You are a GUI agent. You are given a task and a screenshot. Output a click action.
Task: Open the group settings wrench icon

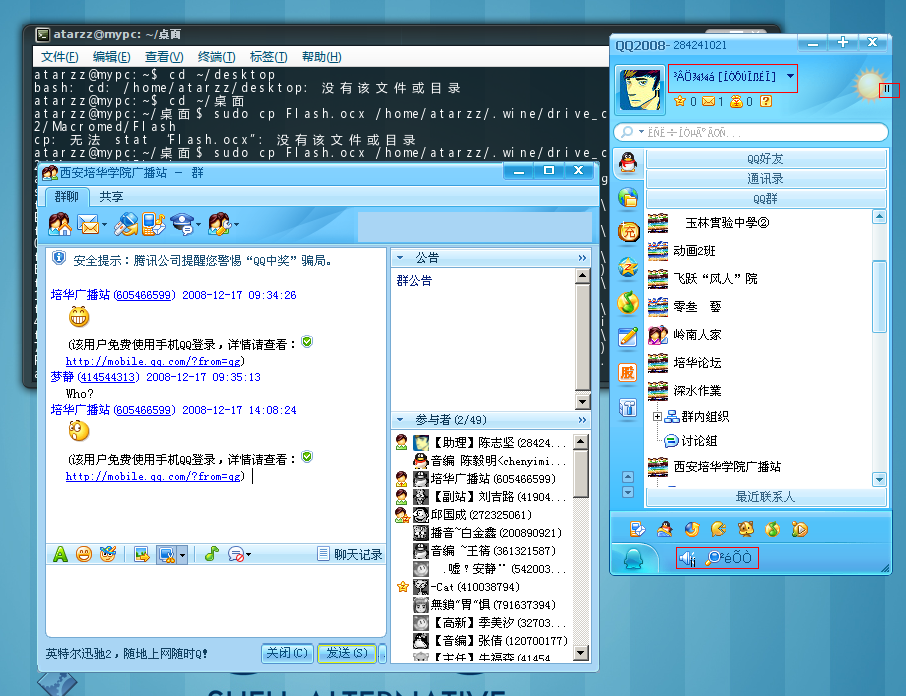[x=220, y=224]
